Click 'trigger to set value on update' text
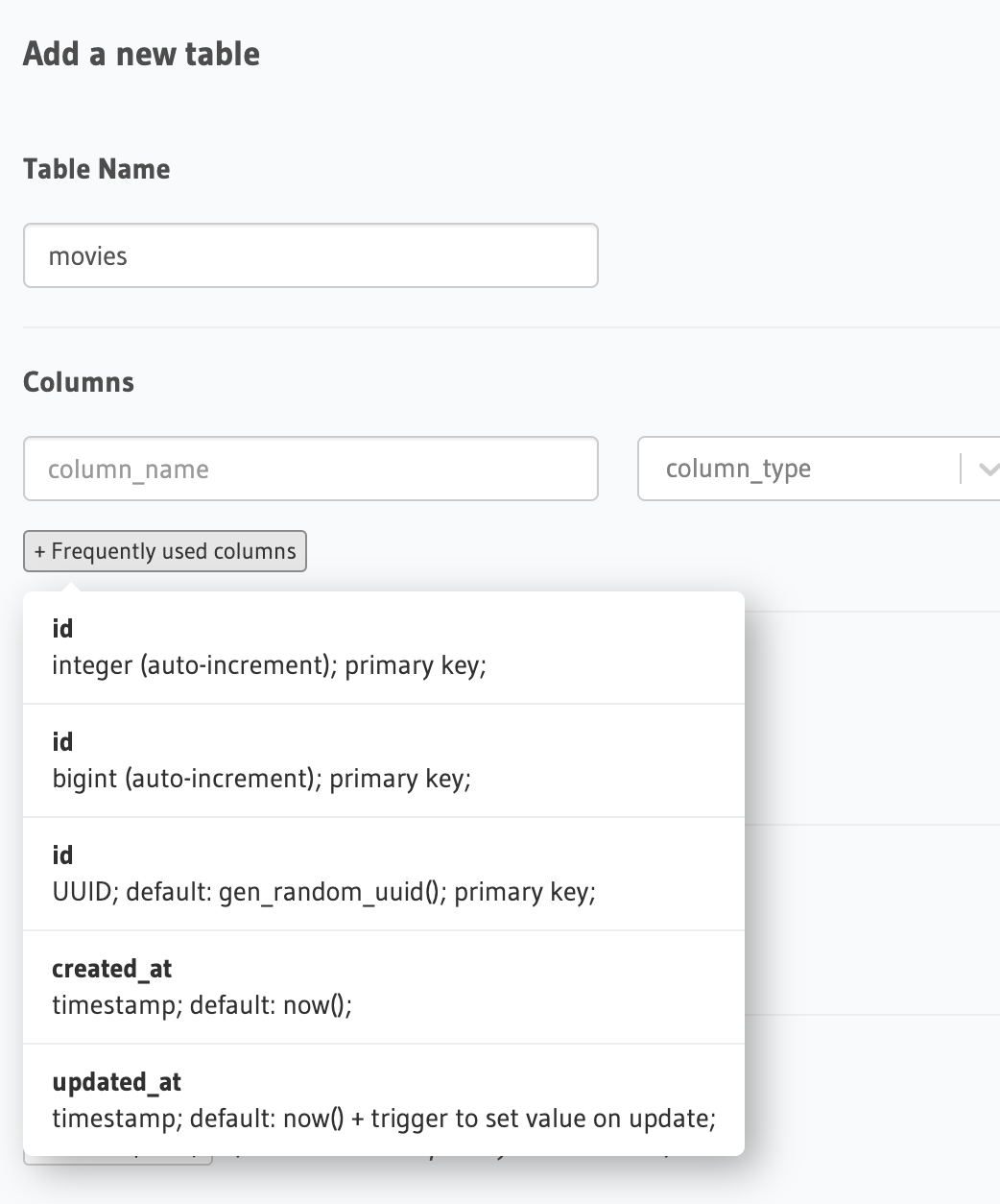 tap(542, 1120)
